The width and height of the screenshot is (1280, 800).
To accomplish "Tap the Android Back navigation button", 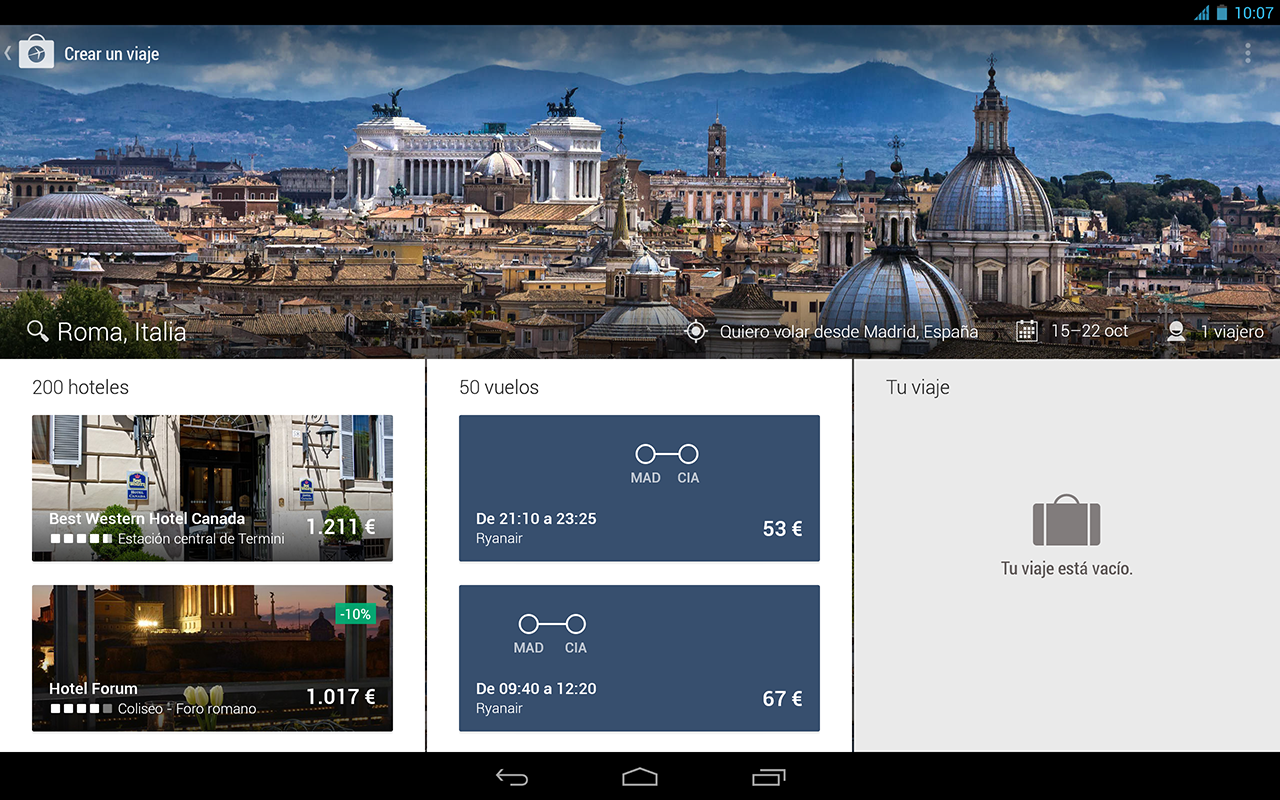I will pos(512,777).
